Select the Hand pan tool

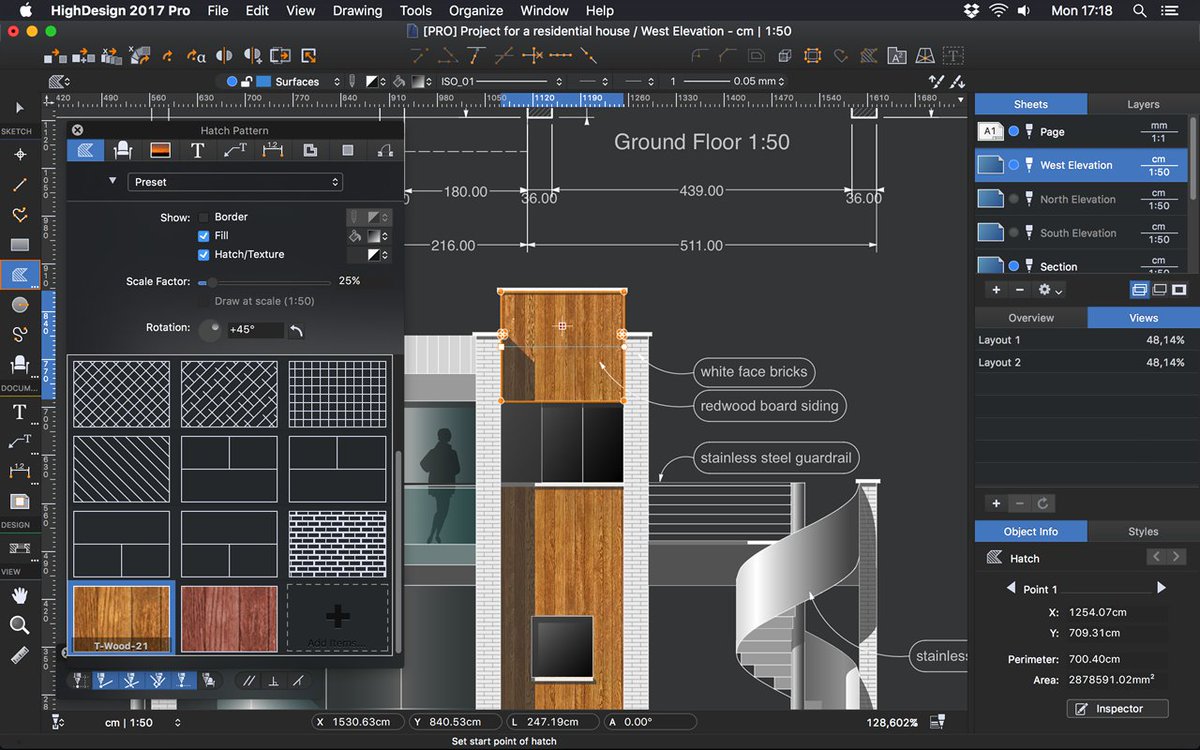(x=19, y=595)
